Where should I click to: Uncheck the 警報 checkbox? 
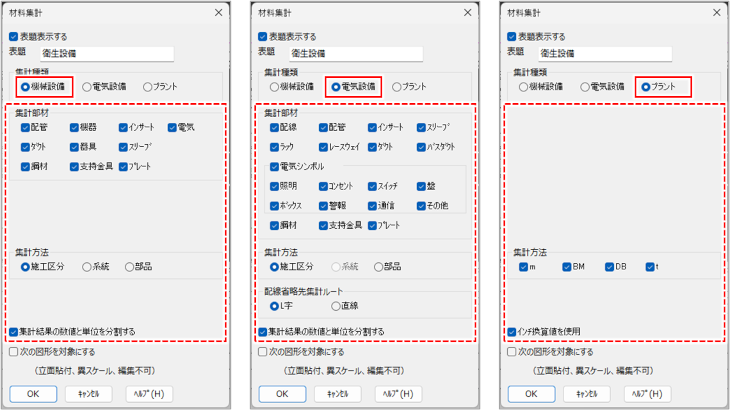324,206
